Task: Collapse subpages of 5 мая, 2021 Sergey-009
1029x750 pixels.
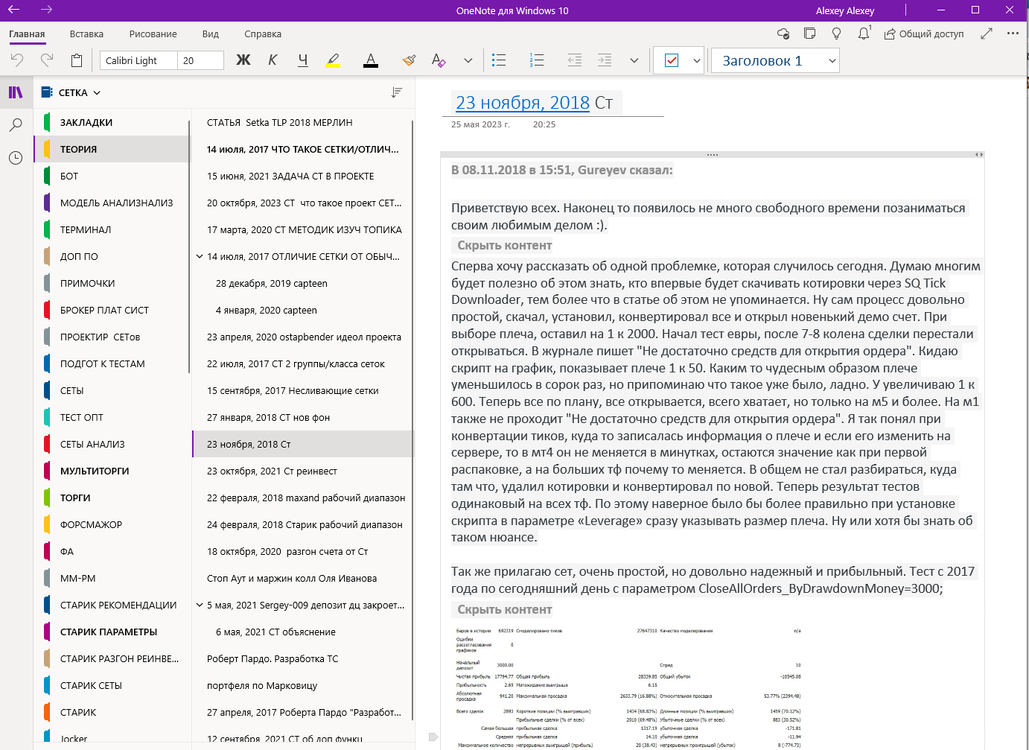Action: 200,605
